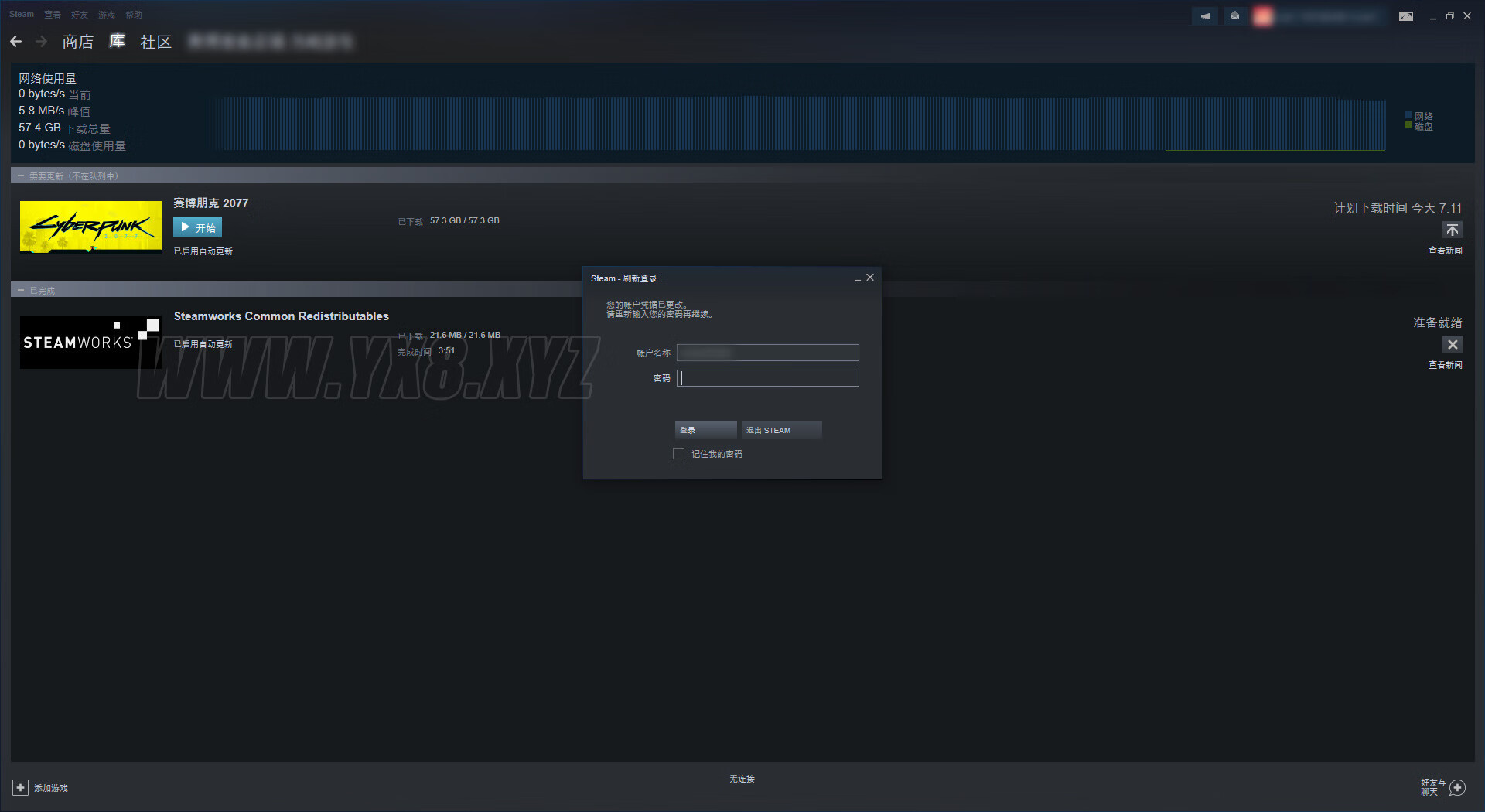Collapse the 已完成 section

click(21, 291)
